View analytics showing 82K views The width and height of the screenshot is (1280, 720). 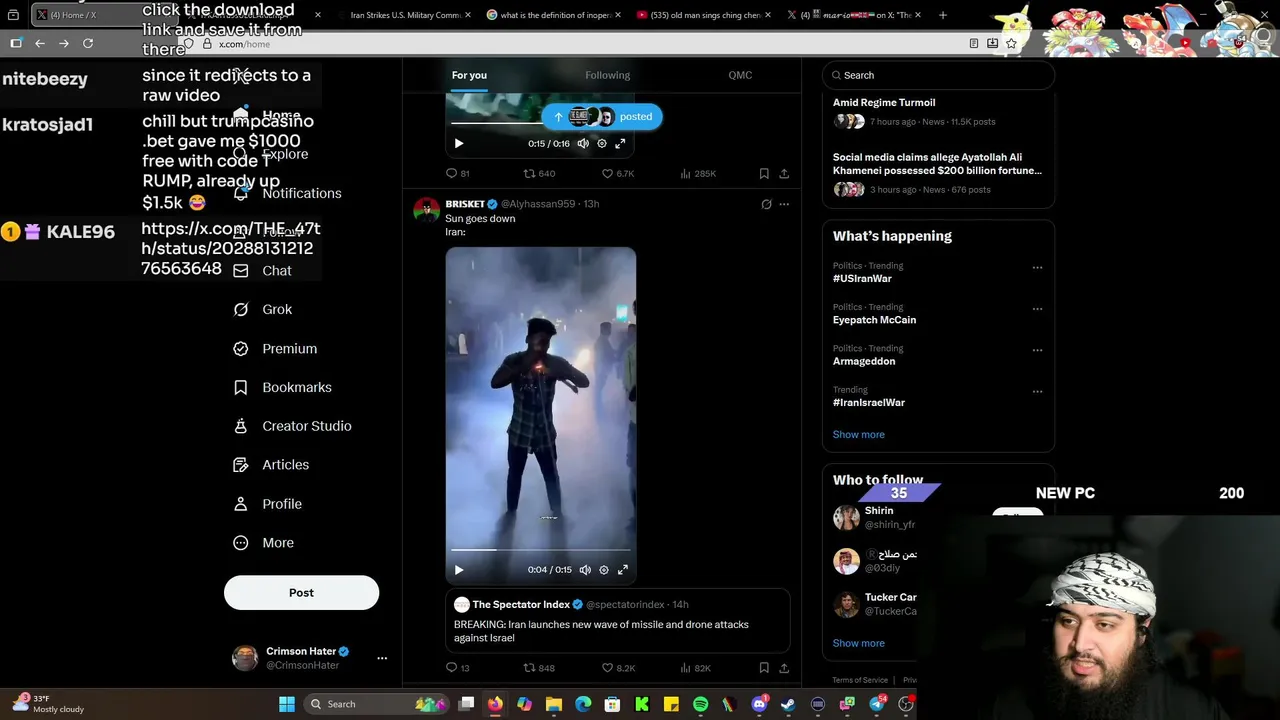695,668
